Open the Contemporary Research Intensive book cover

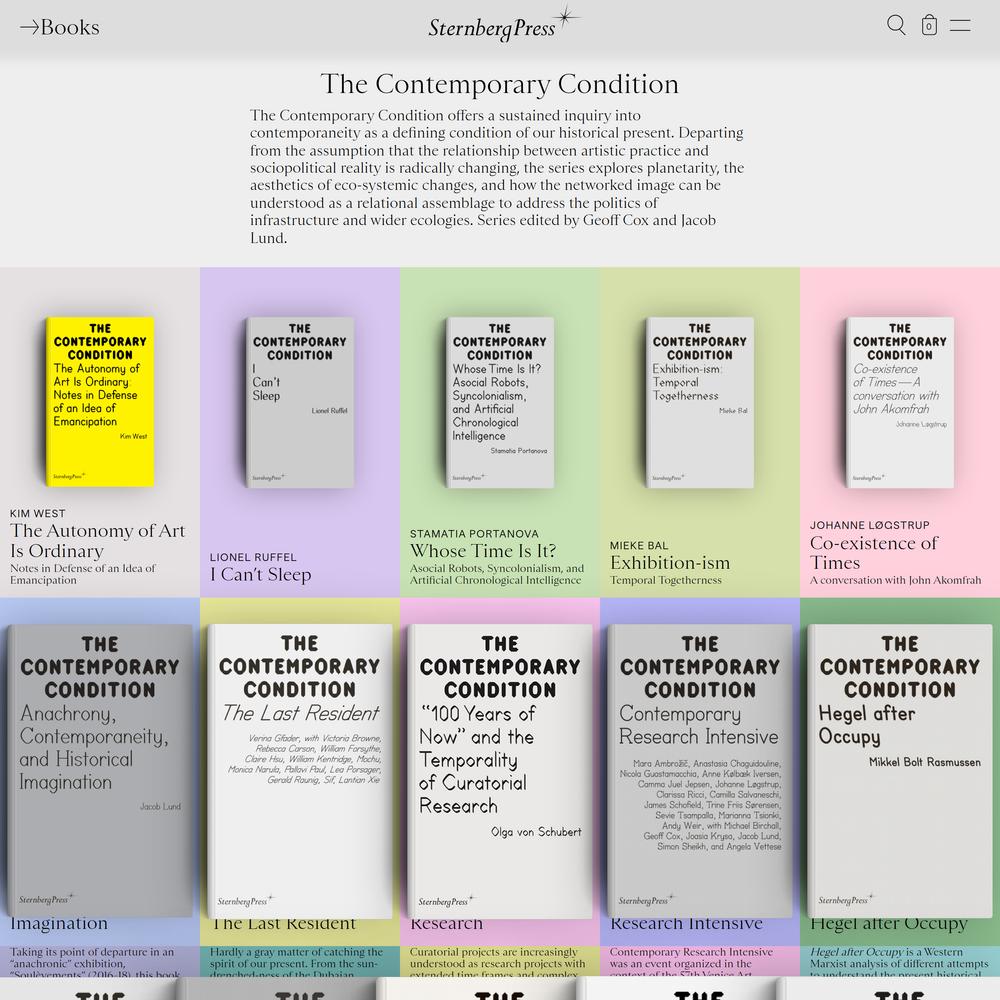[700, 770]
